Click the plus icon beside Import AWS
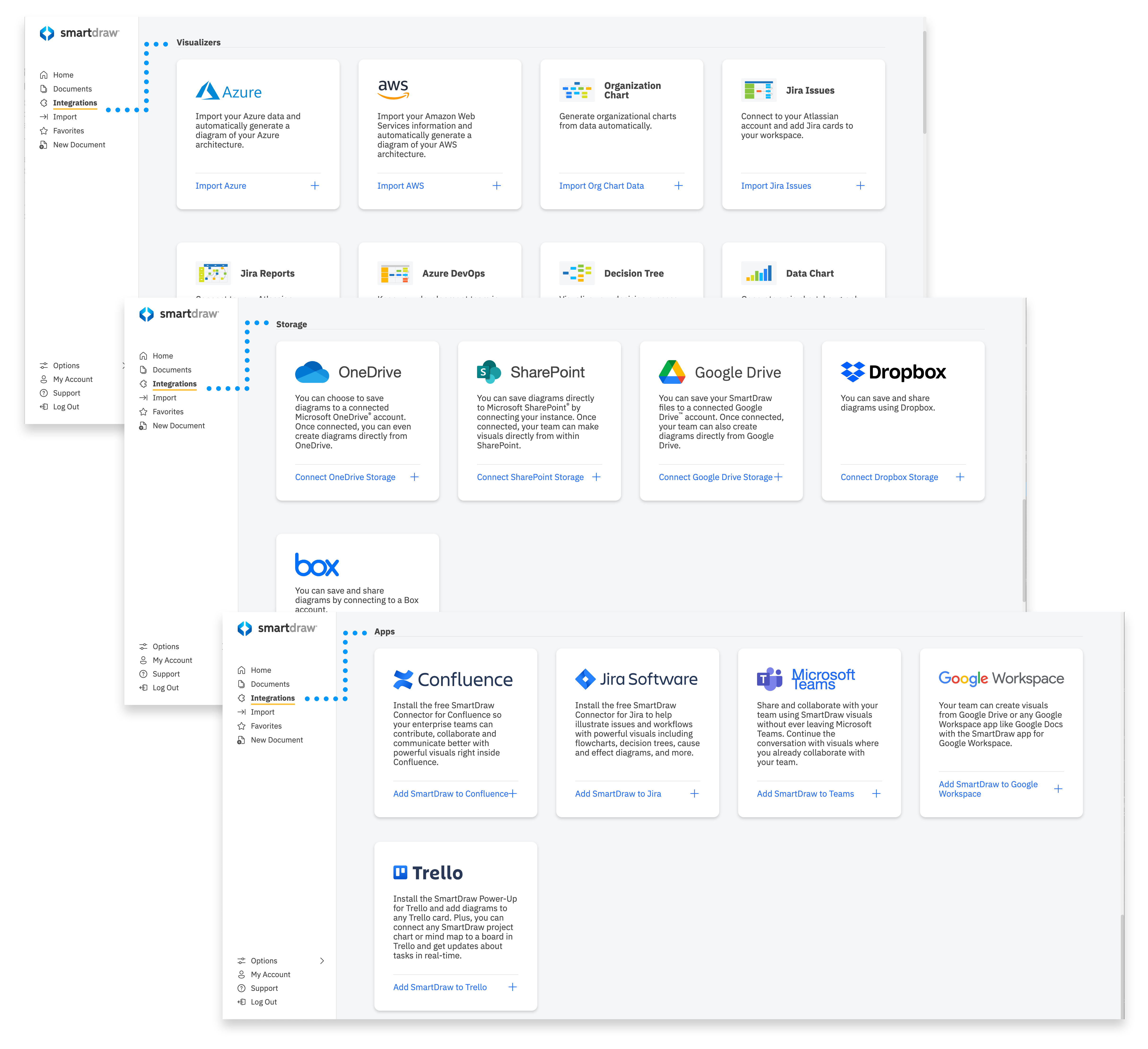This screenshot has height=1049, width=1148. point(497,185)
